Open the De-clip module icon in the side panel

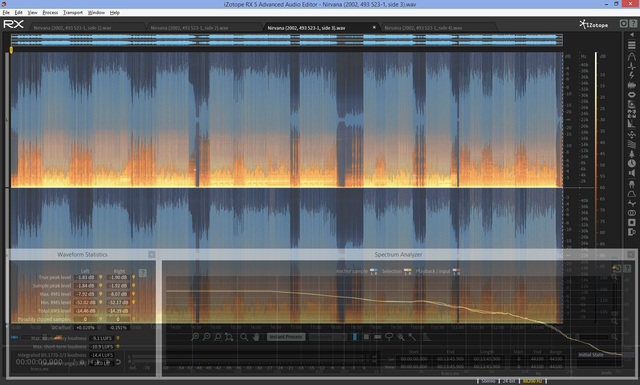pyautogui.click(x=631, y=56)
